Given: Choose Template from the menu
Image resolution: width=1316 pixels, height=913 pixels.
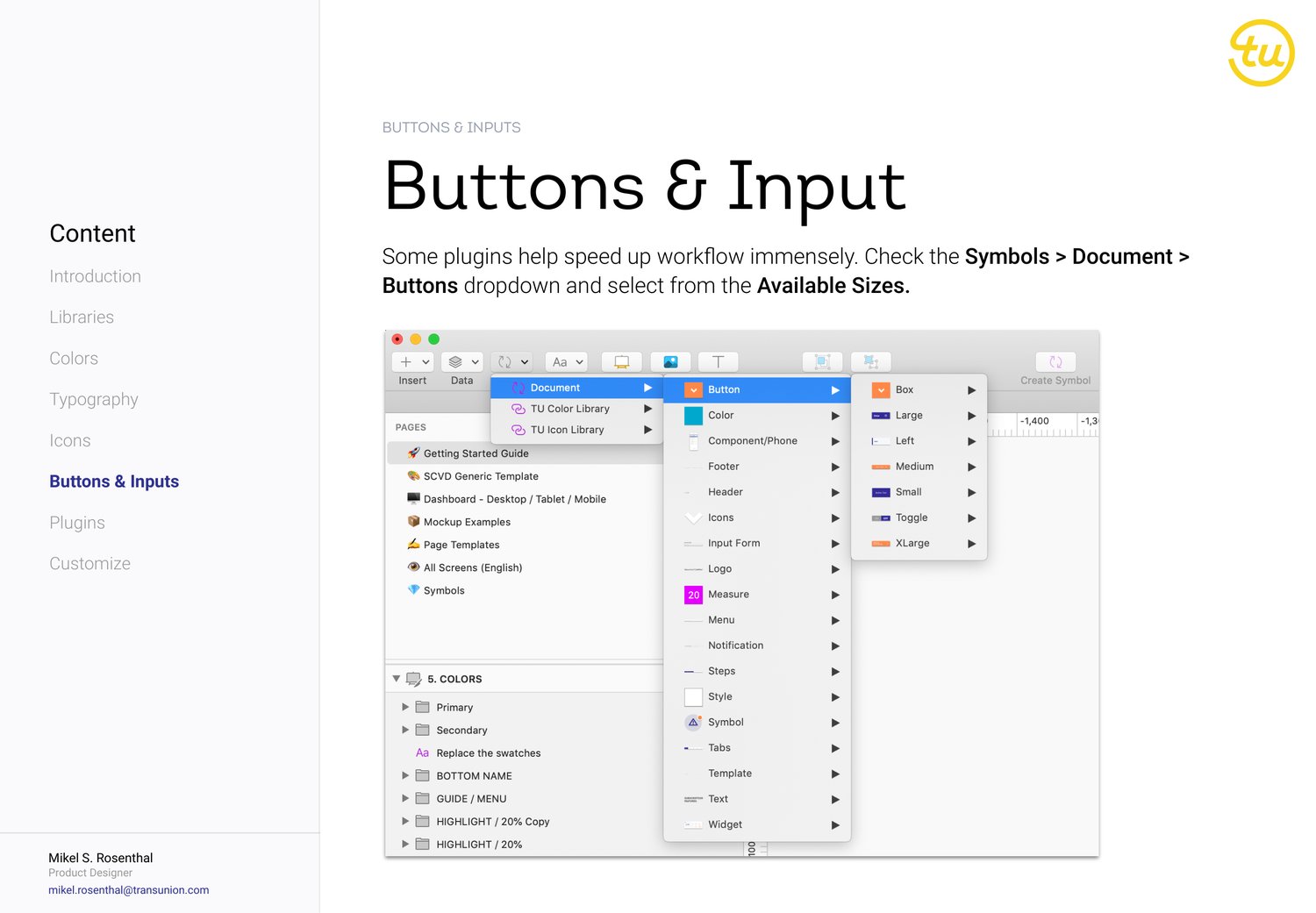Looking at the screenshot, I should click(x=757, y=774).
